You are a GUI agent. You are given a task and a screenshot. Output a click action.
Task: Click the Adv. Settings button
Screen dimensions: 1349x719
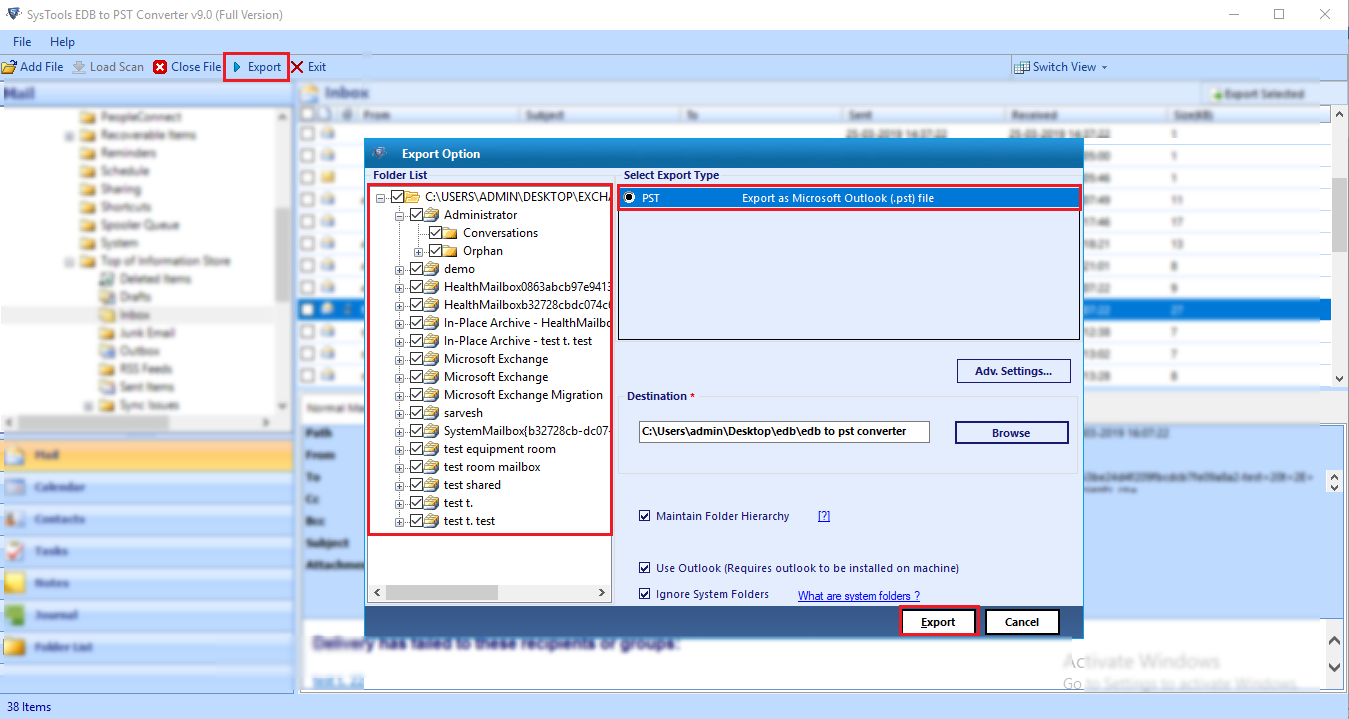click(x=1013, y=371)
